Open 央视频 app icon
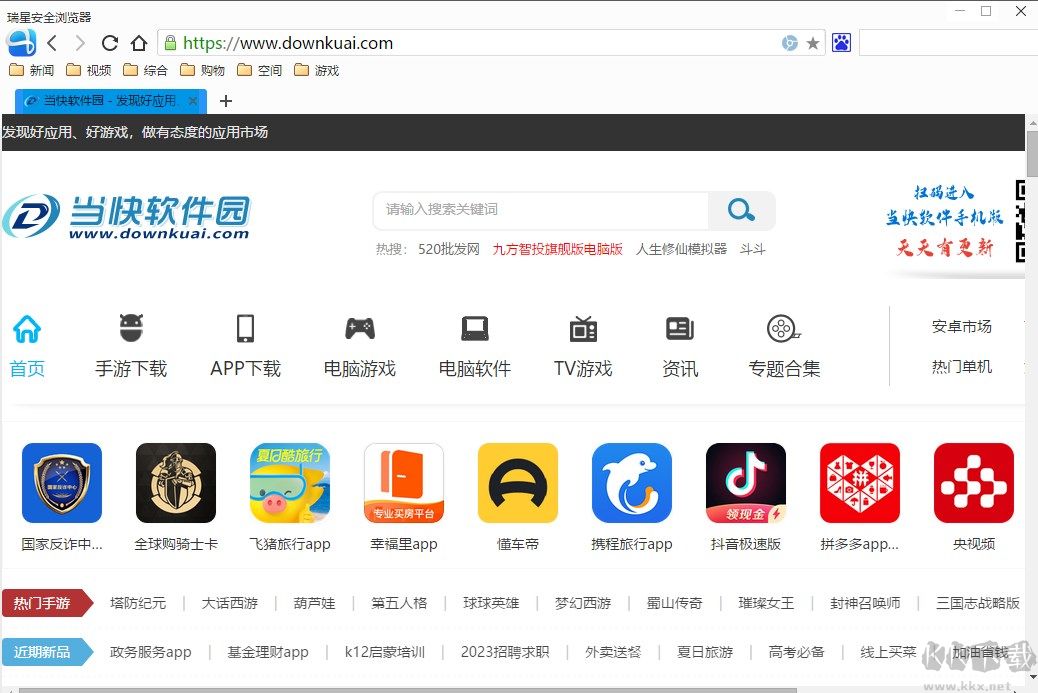Image resolution: width=1038 pixels, height=693 pixels. (974, 483)
